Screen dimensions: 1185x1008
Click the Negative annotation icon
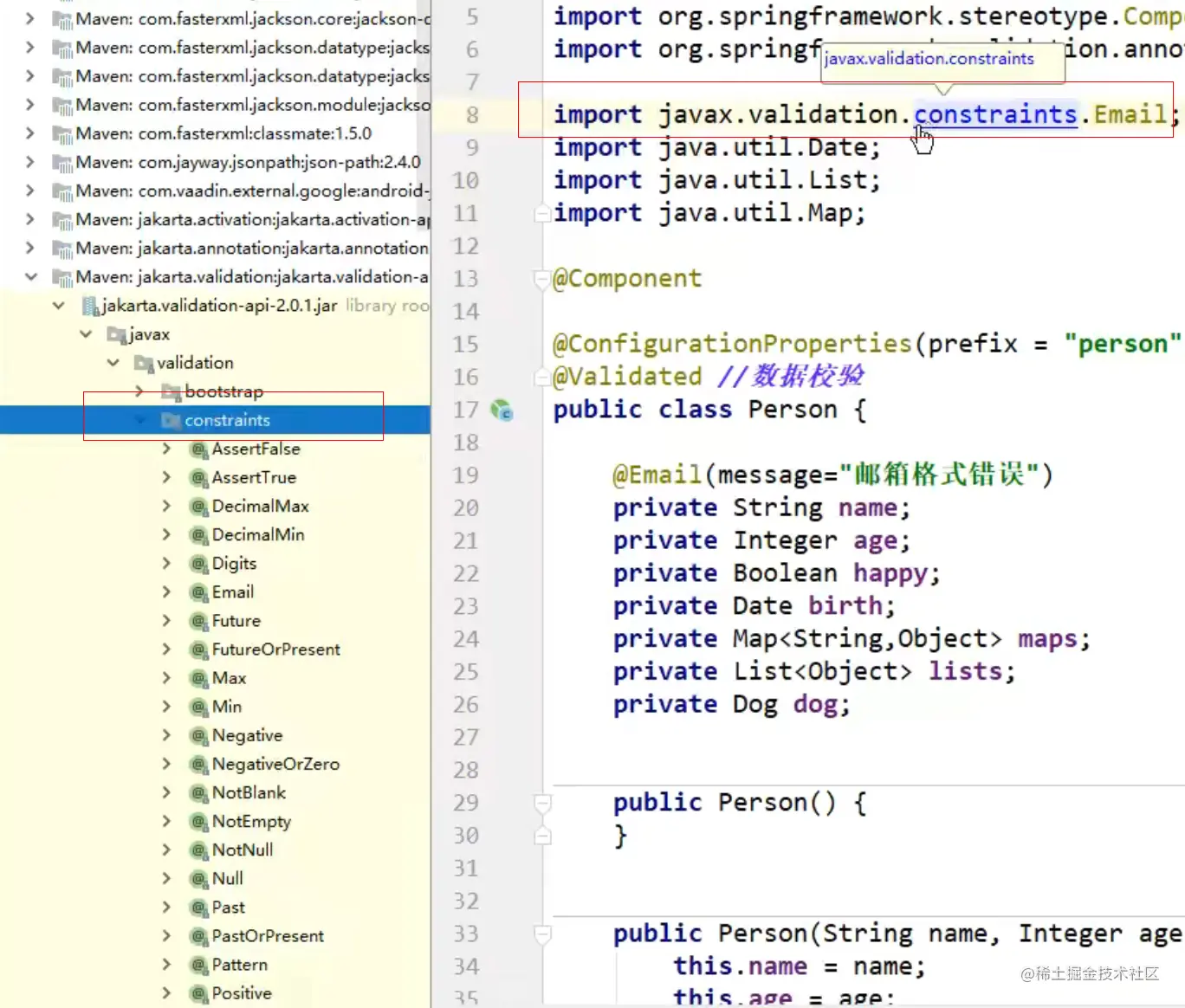click(x=199, y=735)
